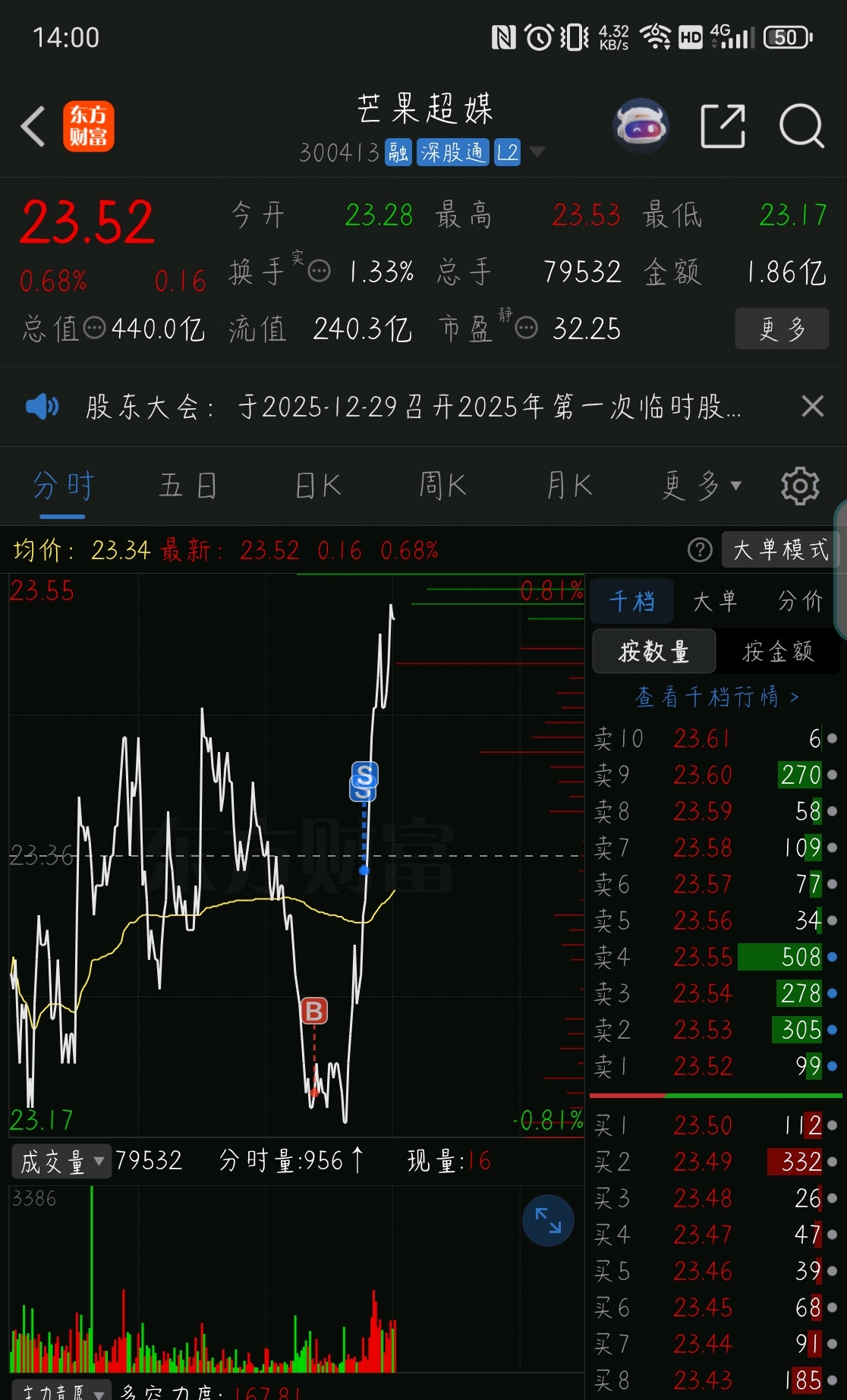Open the 主力意愿 indicator dropdown
This screenshot has width=847, height=1400.
coord(61,1392)
